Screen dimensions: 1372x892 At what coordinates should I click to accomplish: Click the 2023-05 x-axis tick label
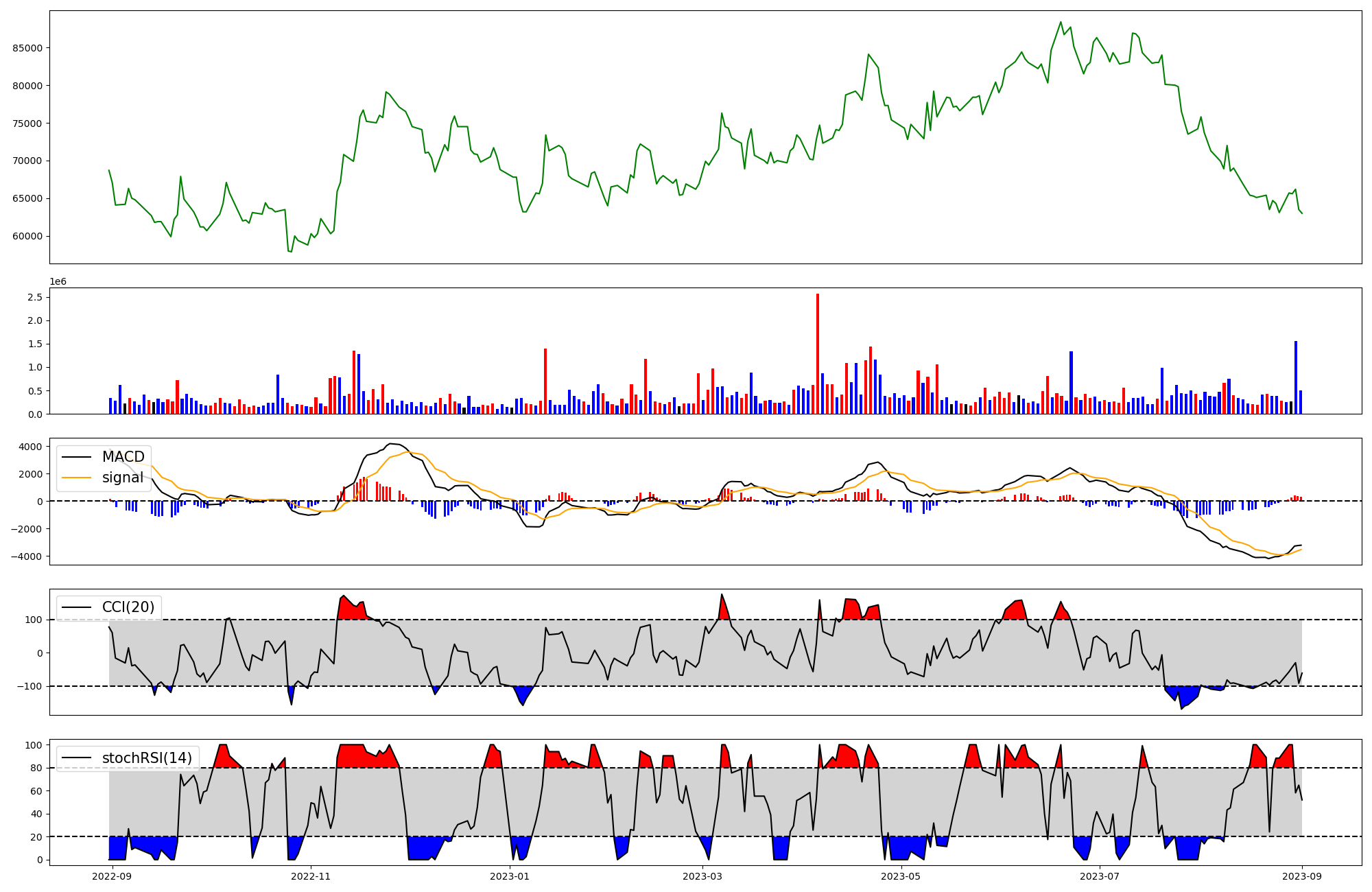[x=901, y=876]
